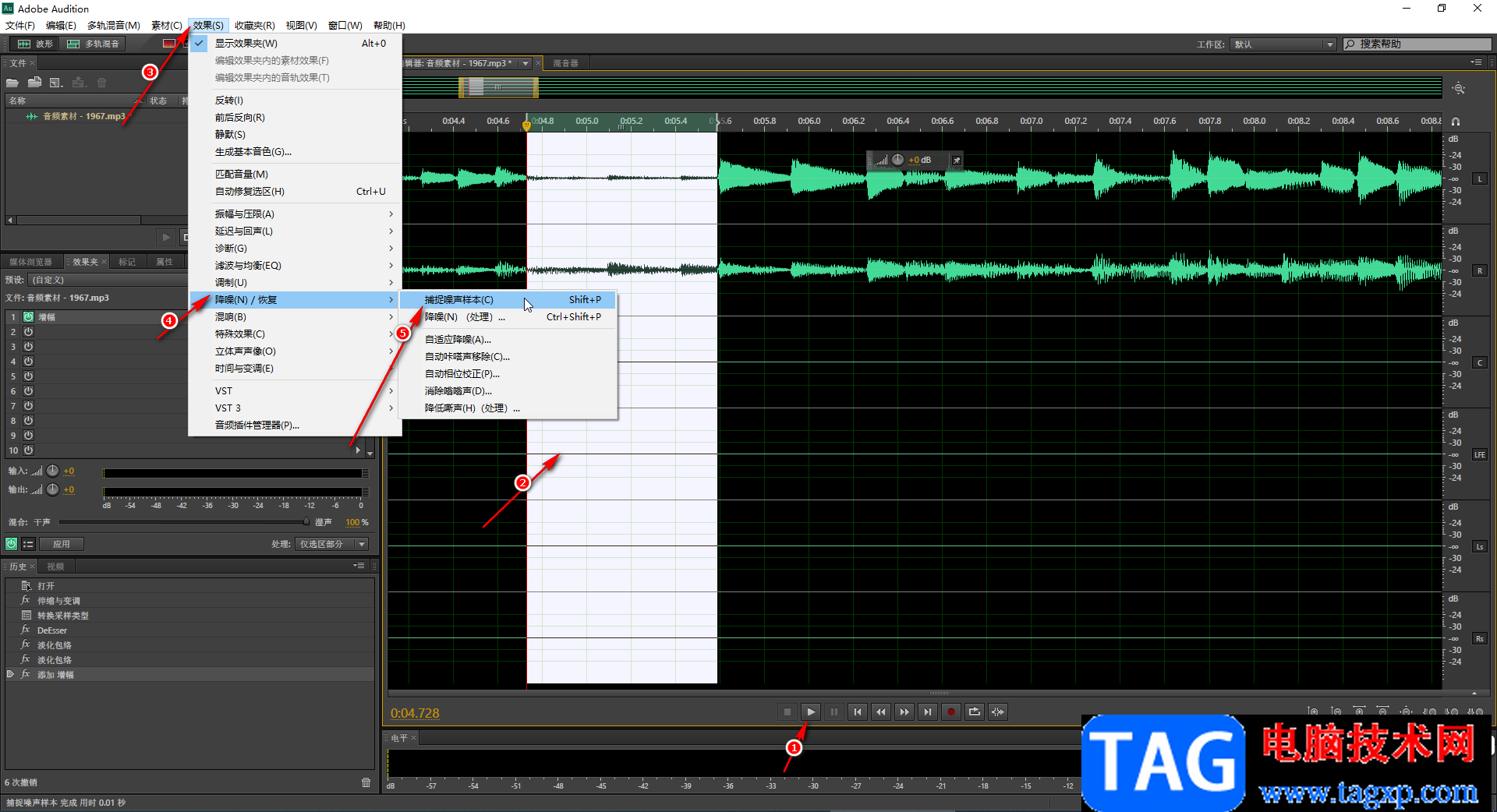
Task: Select 音频素材 - 1967.mp3 in Files panel
Action: (84, 116)
